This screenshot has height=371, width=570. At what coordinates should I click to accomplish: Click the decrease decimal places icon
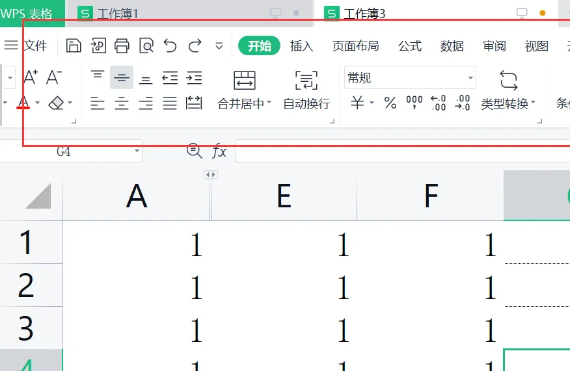(462, 103)
